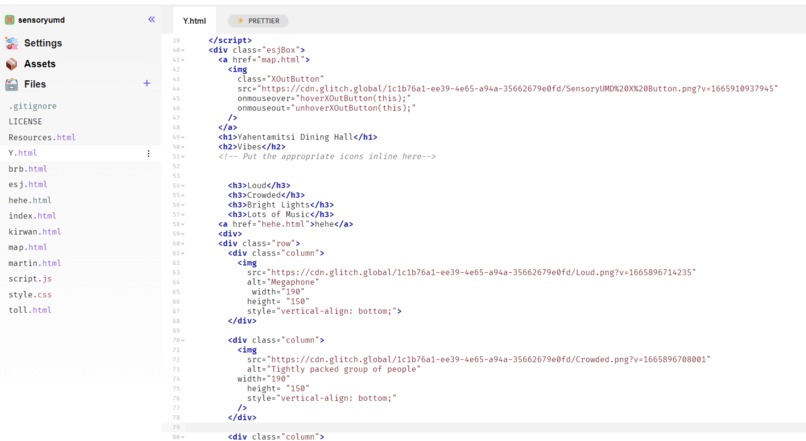The width and height of the screenshot is (806, 441).
Task: Click the sensoryumd project avatar icon
Action: click(x=9, y=20)
